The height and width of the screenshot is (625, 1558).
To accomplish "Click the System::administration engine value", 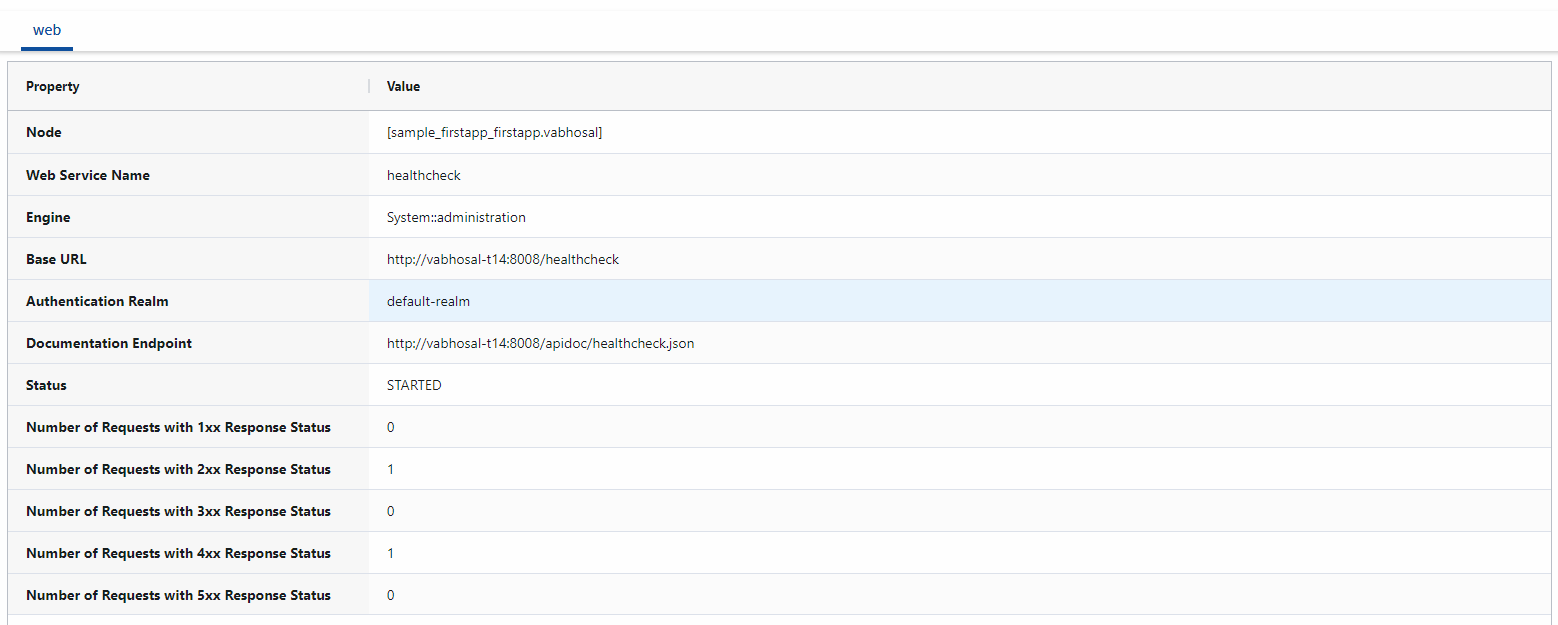I will pos(456,217).
